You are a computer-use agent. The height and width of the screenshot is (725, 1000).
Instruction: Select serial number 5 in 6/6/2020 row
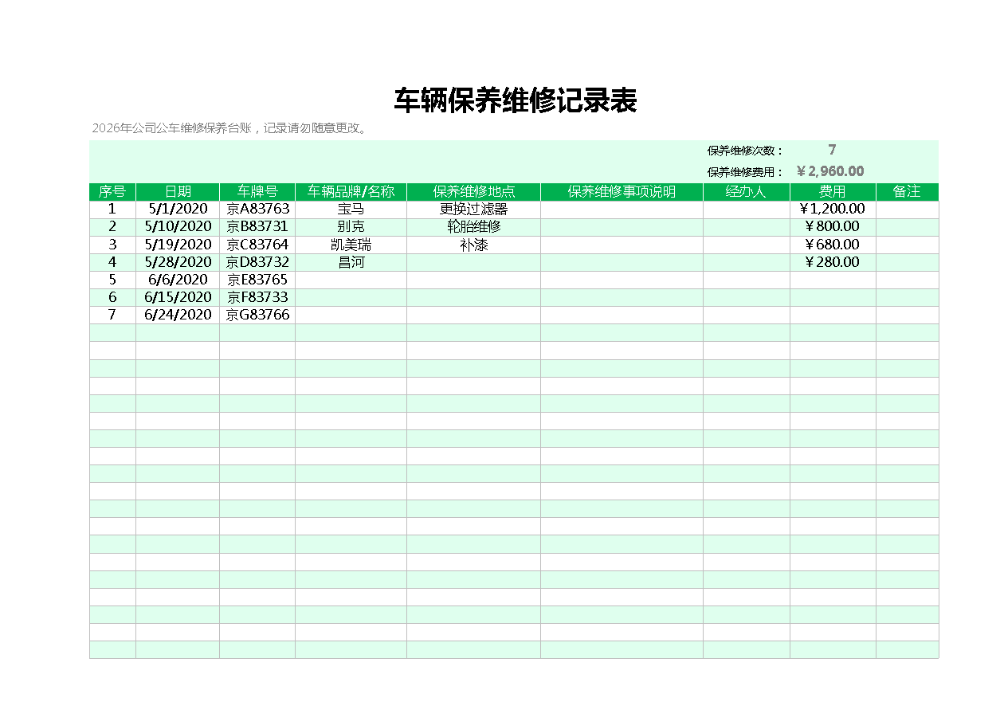(x=112, y=280)
